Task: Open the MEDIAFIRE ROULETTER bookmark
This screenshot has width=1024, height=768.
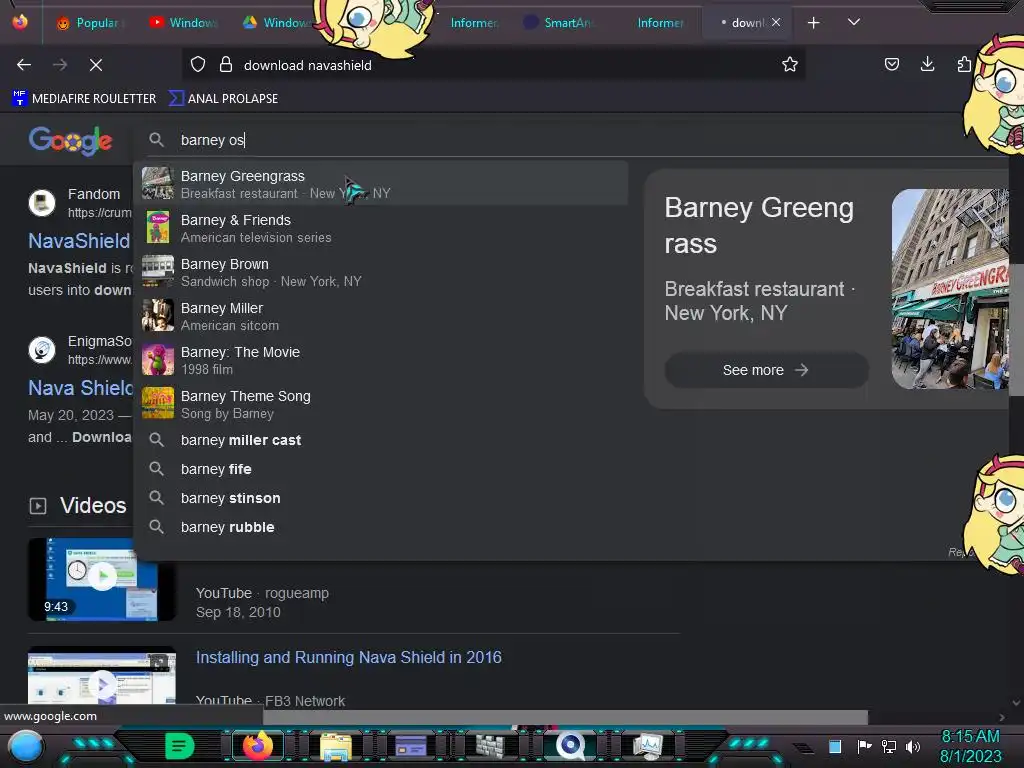Action: click(84, 99)
